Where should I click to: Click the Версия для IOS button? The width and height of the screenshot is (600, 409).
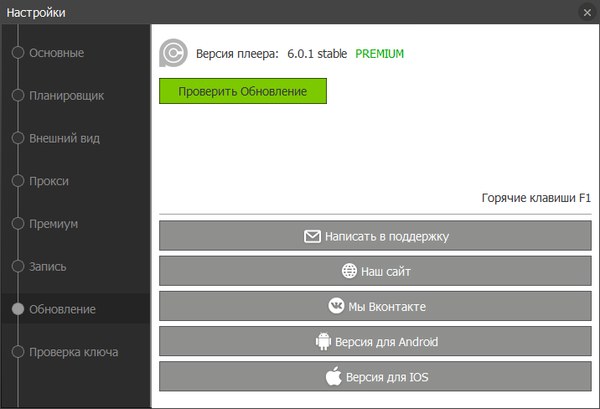tap(377, 377)
